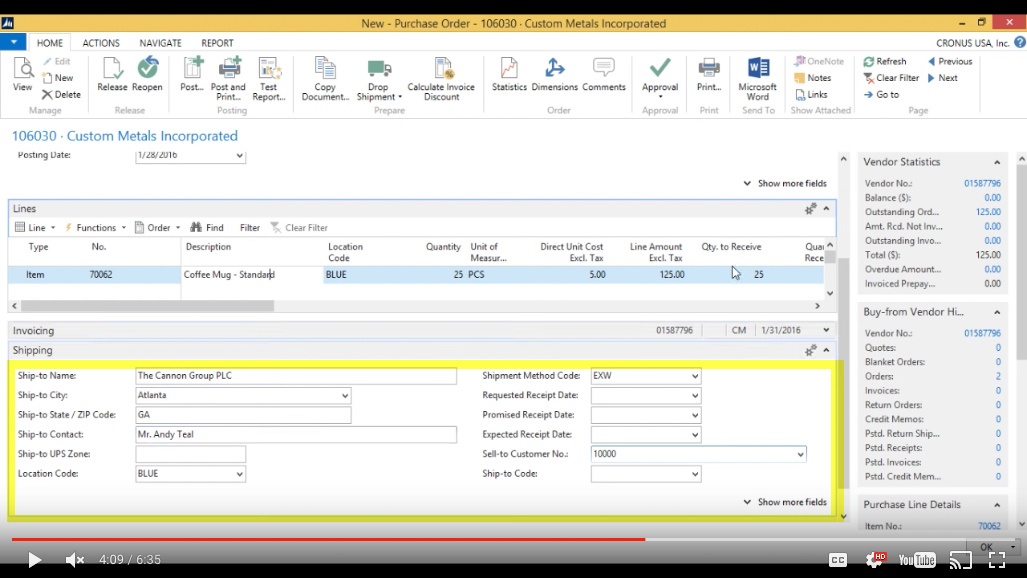This screenshot has width=1027, height=578.
Task: Open the Functions dropdown menu
Action: (x=95, y=227)
